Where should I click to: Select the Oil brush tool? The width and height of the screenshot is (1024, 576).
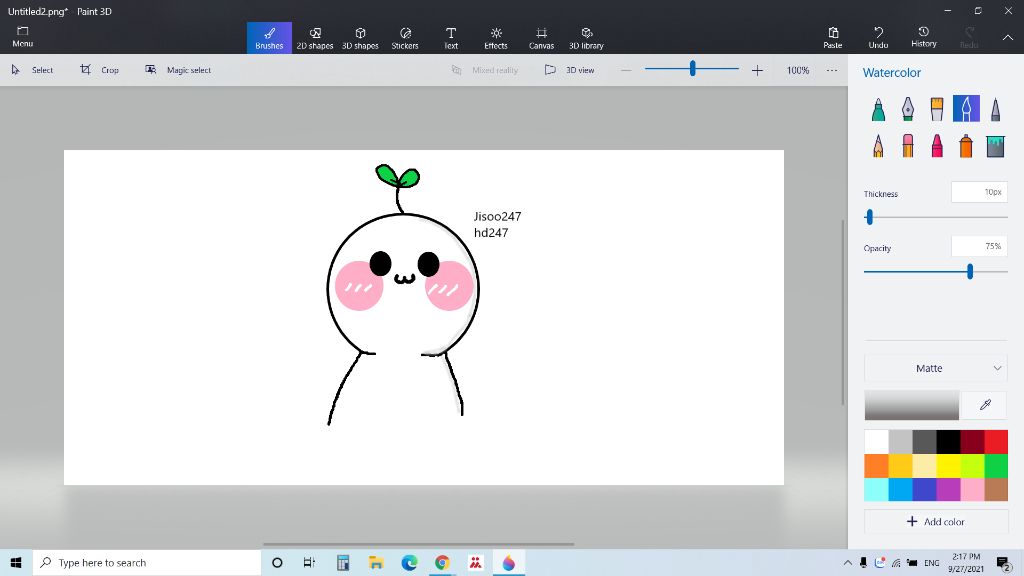point(937,109)
